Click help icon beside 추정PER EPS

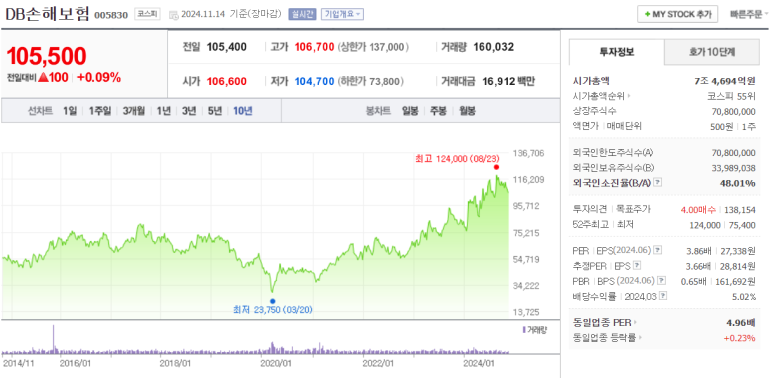point(637,266)
